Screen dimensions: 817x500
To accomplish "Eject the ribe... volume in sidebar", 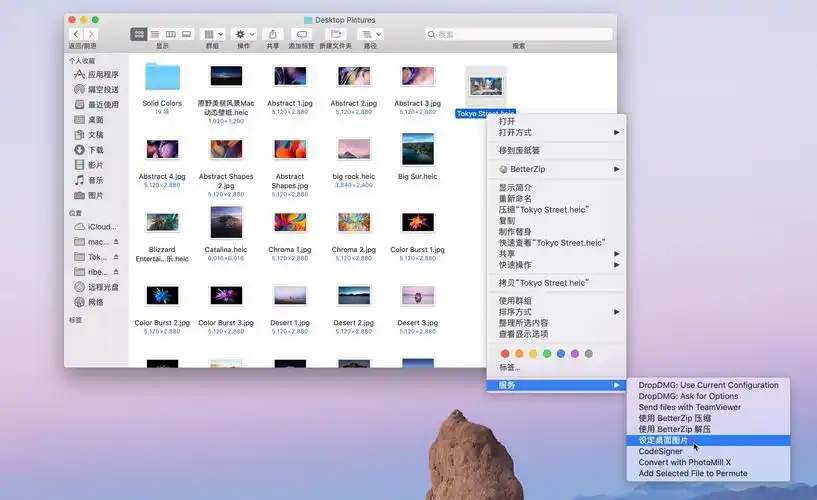I will [x=115, y=272].
